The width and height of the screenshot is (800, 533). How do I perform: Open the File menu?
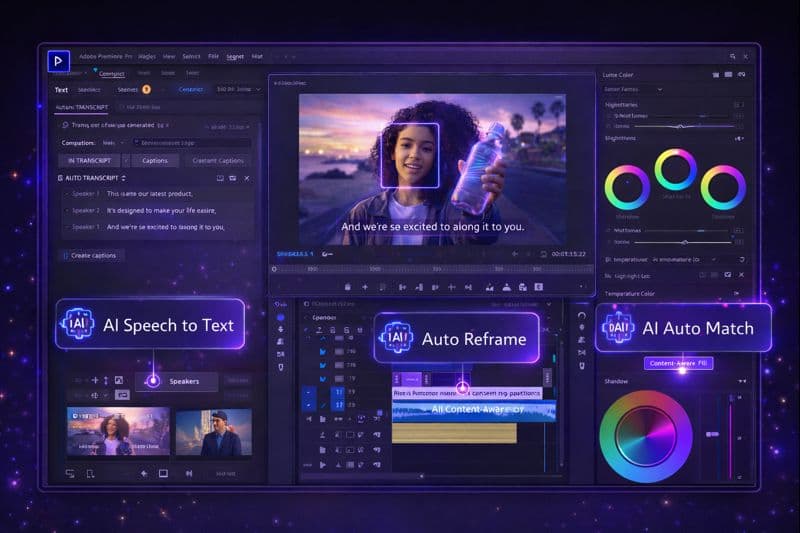coord(213,56)
